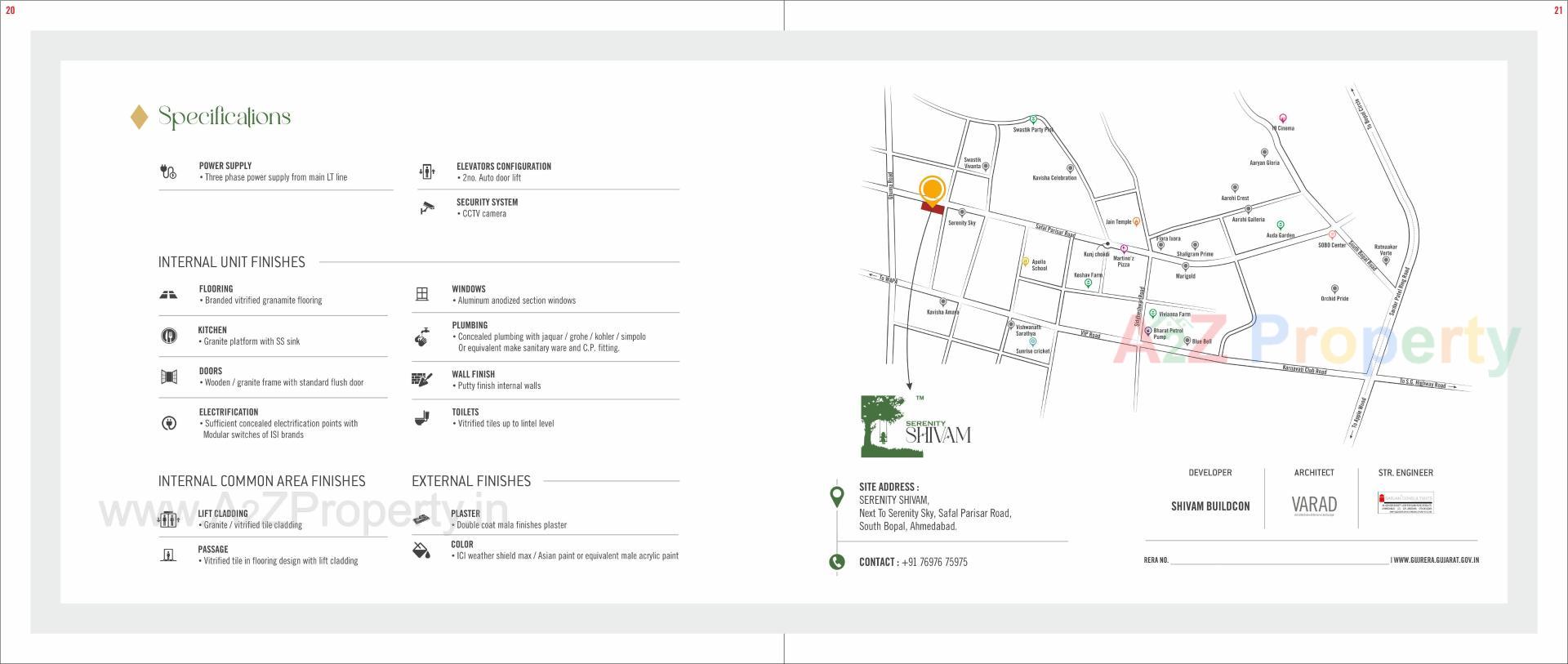Click the SOBO Center map marker
Screen dimensions: 1568x664
coord(1332,235)
